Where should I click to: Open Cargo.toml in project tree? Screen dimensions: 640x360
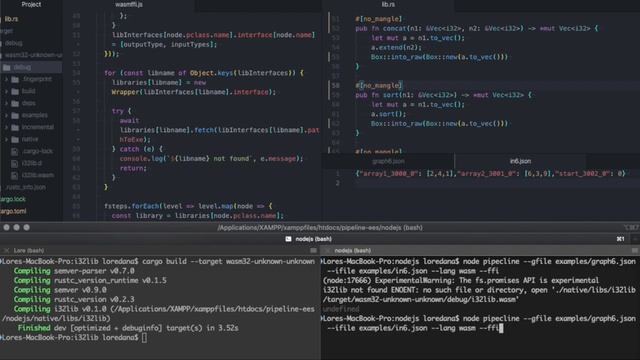[13, 211]
